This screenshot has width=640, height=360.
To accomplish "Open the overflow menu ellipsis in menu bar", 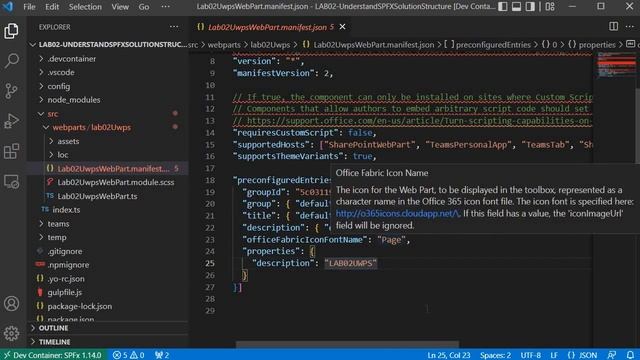I will point(165,7).
